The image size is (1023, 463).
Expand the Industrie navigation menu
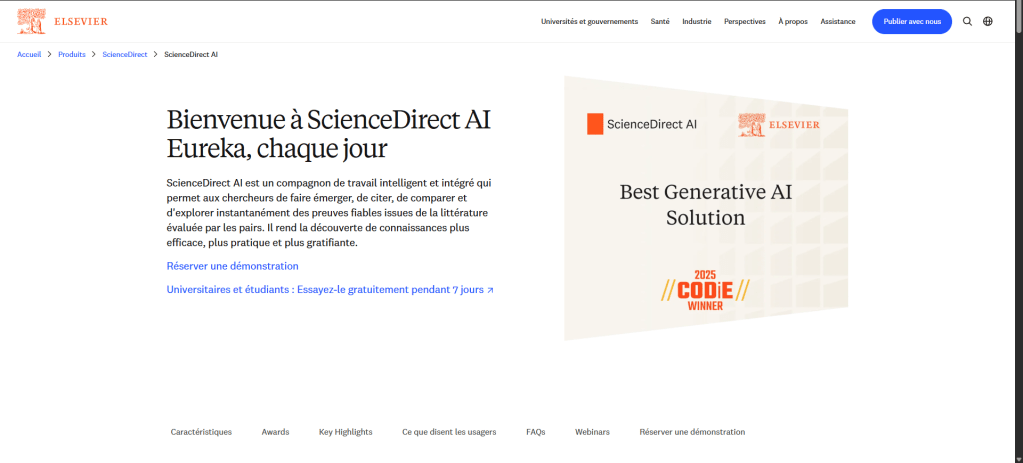[x=697, y=21]
